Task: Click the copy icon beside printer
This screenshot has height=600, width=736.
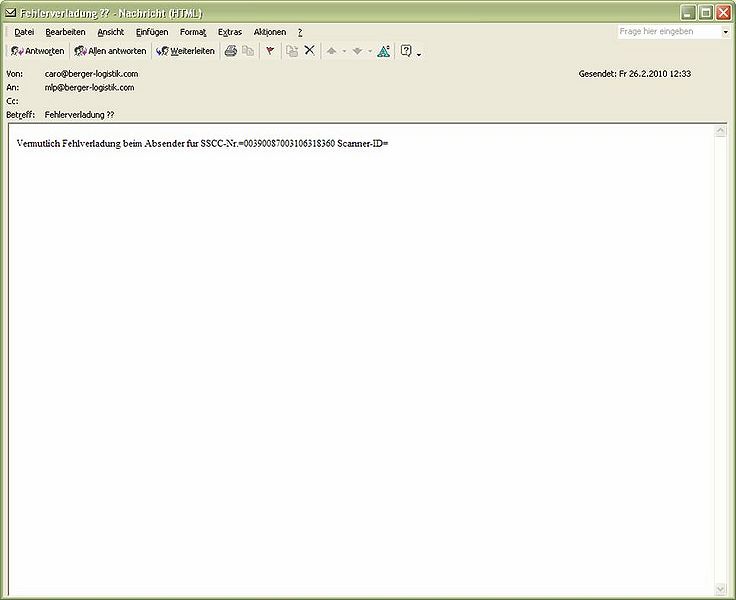Action: [248, 51]
